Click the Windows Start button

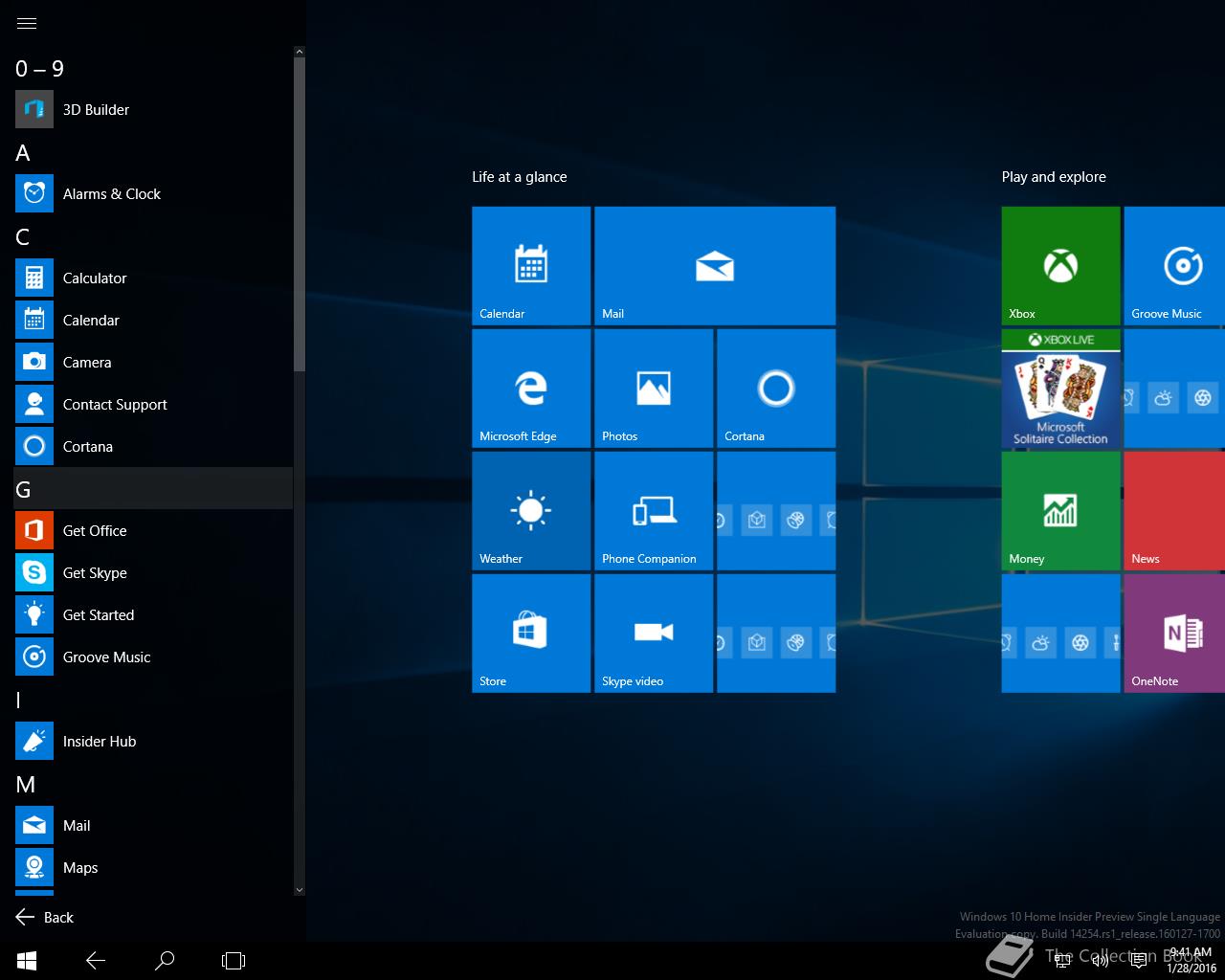[27, 960]
